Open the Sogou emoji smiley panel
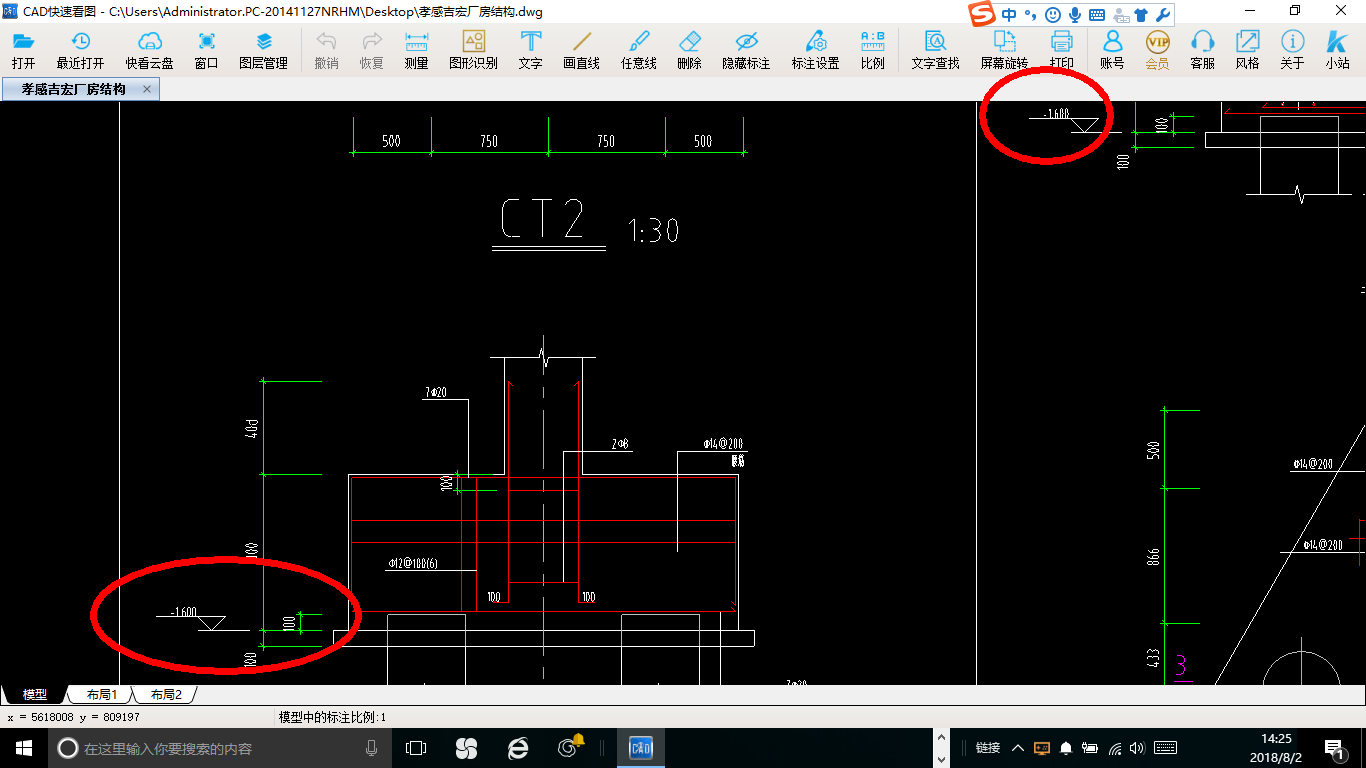This screenshot has height=768, width=1366. click(x=1053, y=15)
